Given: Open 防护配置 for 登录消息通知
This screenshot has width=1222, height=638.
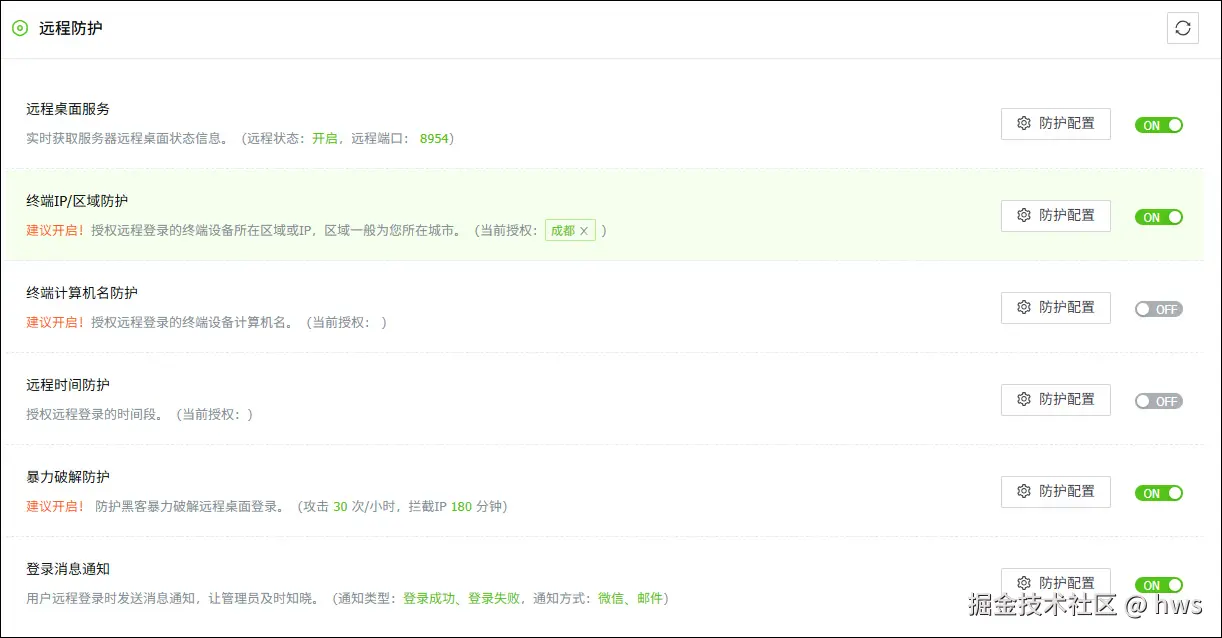Looking at the screenshot, I should pyautogui.click(x=1055, y=583).
